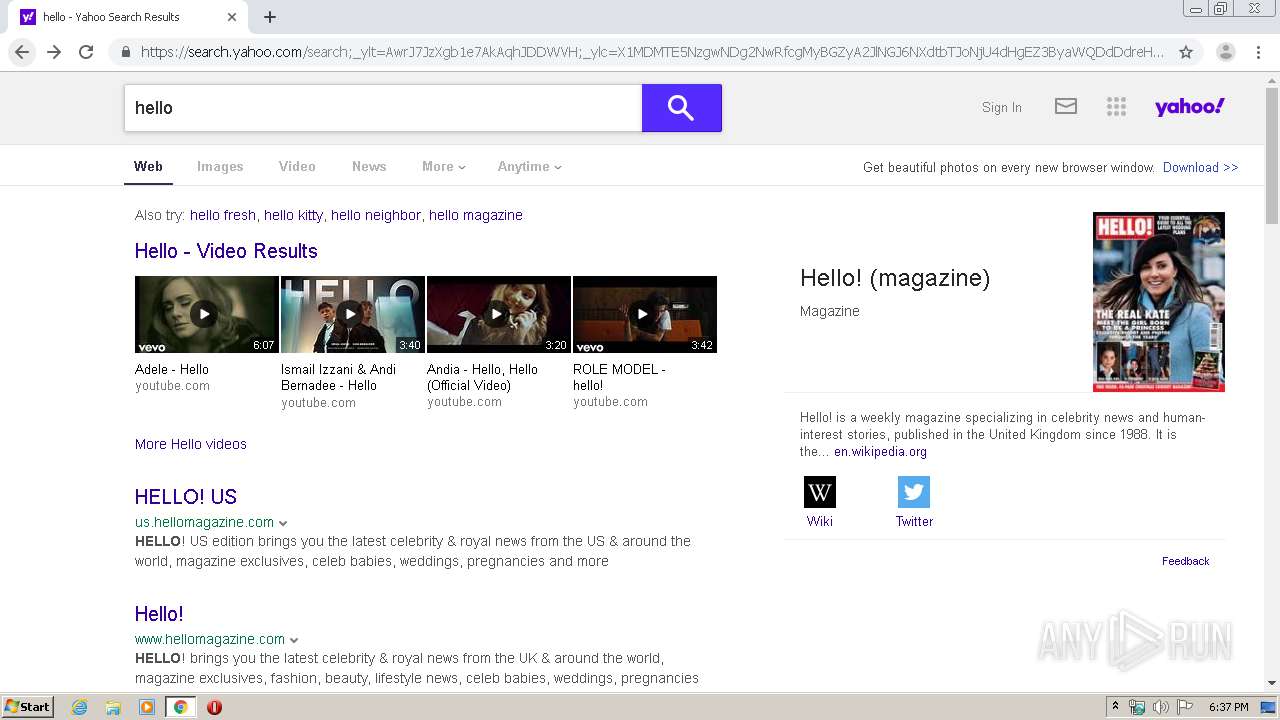Open Yahoo Mail envelope icon
This screenshot has width=1280, height=720.
(x=1066, y=106)
